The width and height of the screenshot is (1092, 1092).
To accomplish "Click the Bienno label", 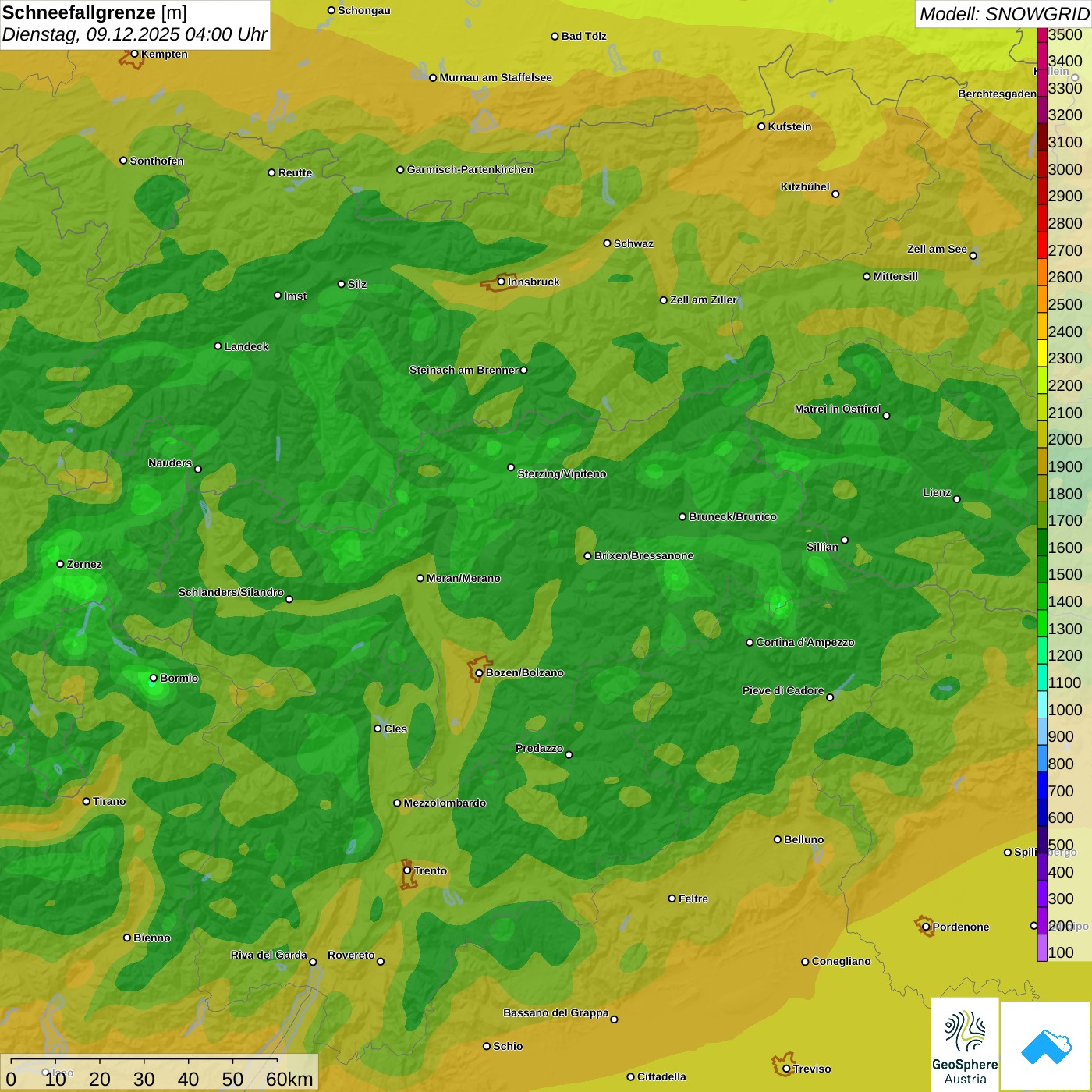I will tap(152, 938).
